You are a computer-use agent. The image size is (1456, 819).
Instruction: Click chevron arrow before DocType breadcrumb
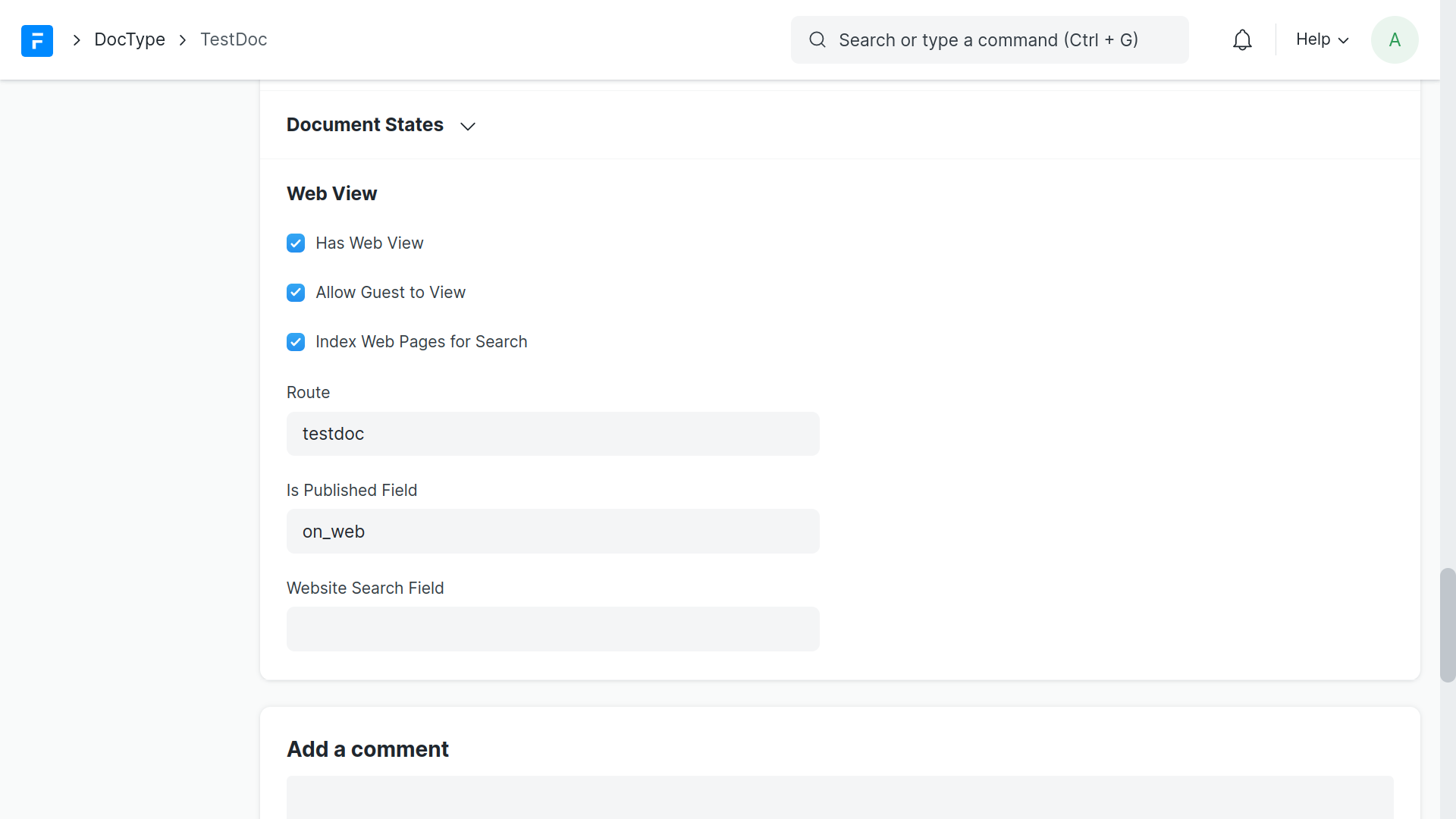[x=77, y=40]
